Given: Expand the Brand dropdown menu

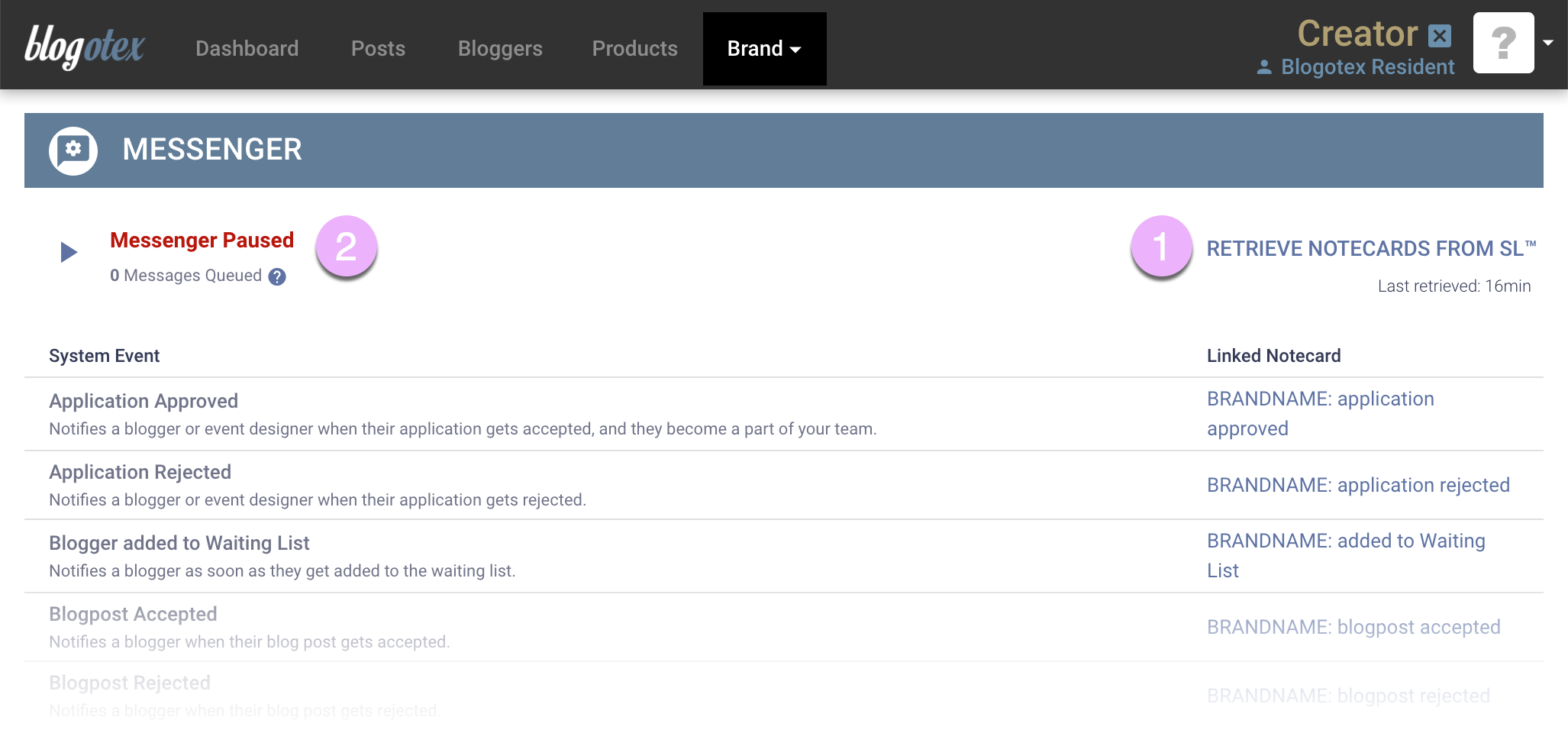Looking at the screenshot, I should 764,48.
